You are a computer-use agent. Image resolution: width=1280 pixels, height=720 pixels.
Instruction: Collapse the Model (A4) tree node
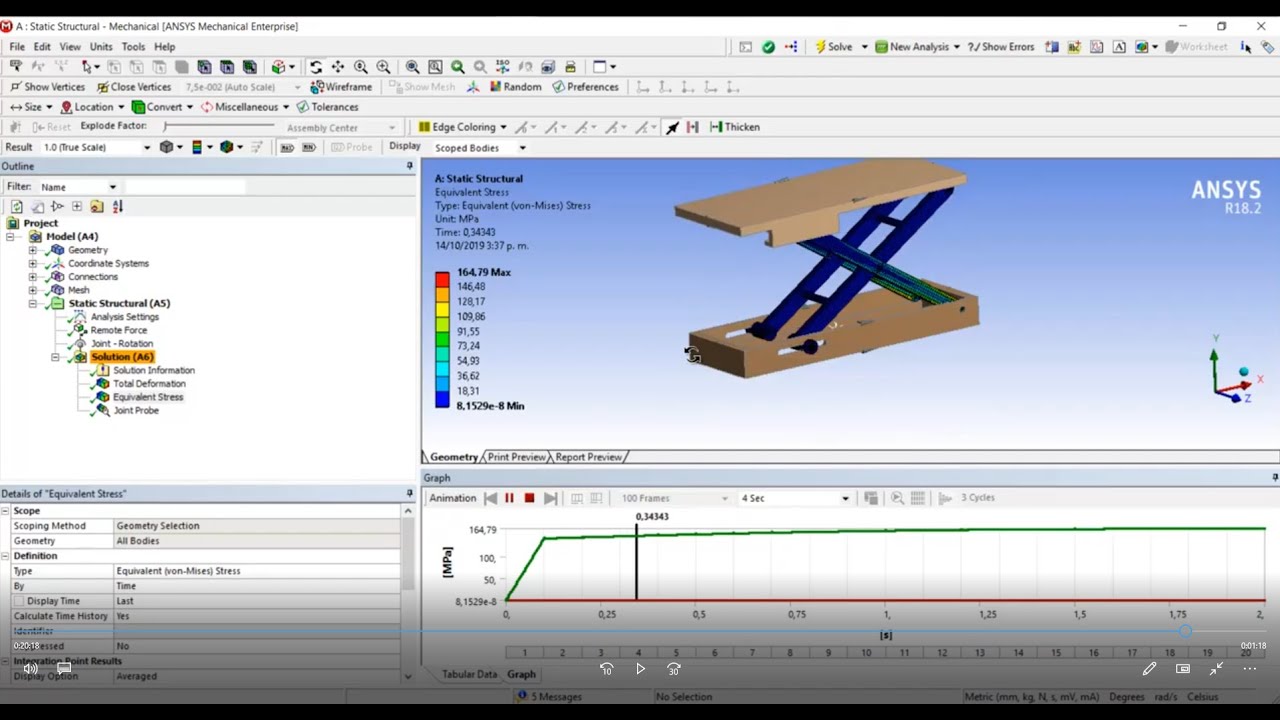click(x=9, y=237)
